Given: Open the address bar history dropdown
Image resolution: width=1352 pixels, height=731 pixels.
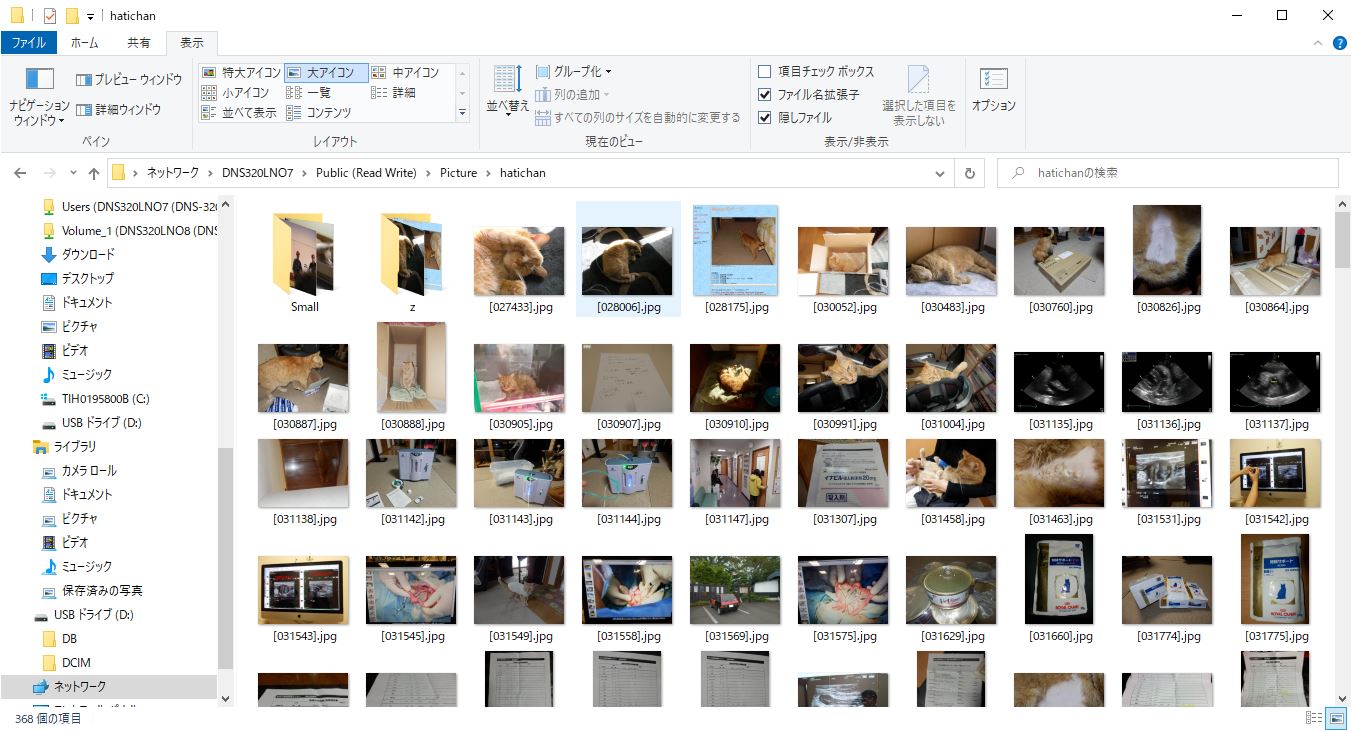Looking at the screenshot, I should tap(940, 173).
